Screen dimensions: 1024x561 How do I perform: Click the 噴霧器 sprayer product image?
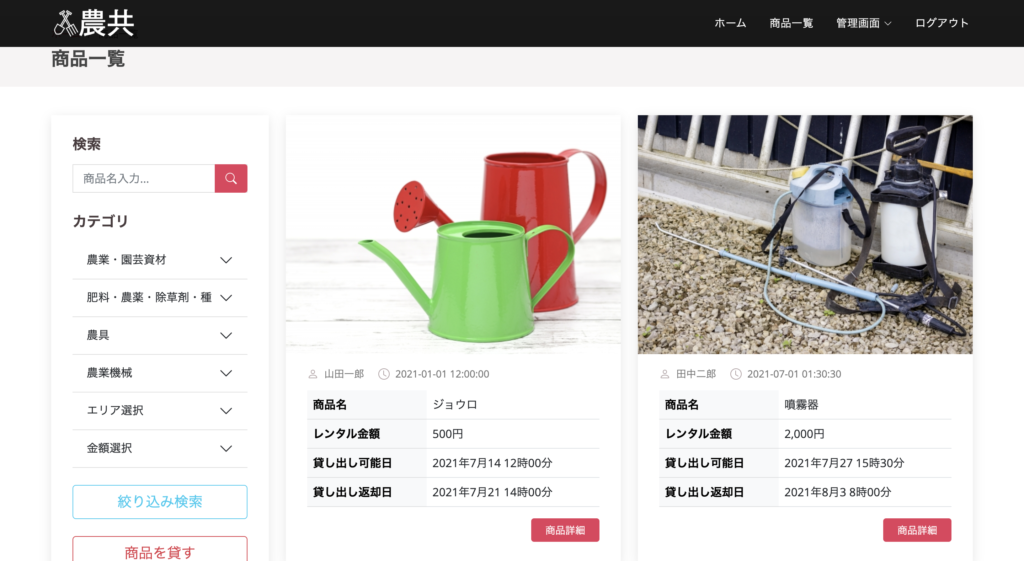pyautogui.click(x=805, y=235)
